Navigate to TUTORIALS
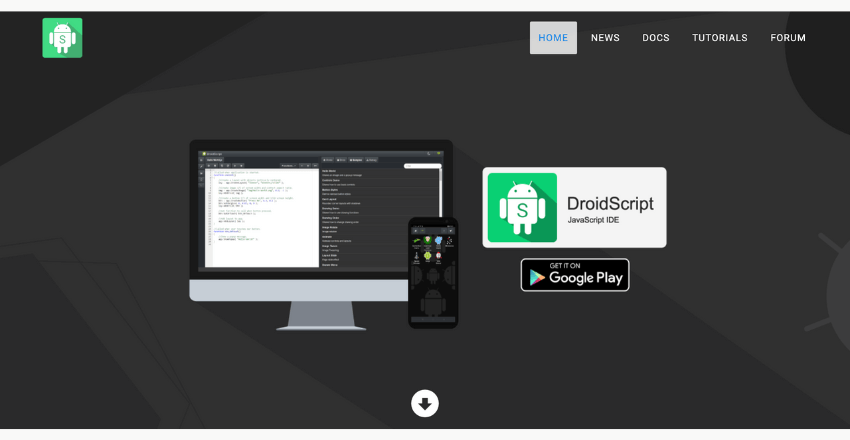The height and width of the screenshot is (440, 850). 719,38
